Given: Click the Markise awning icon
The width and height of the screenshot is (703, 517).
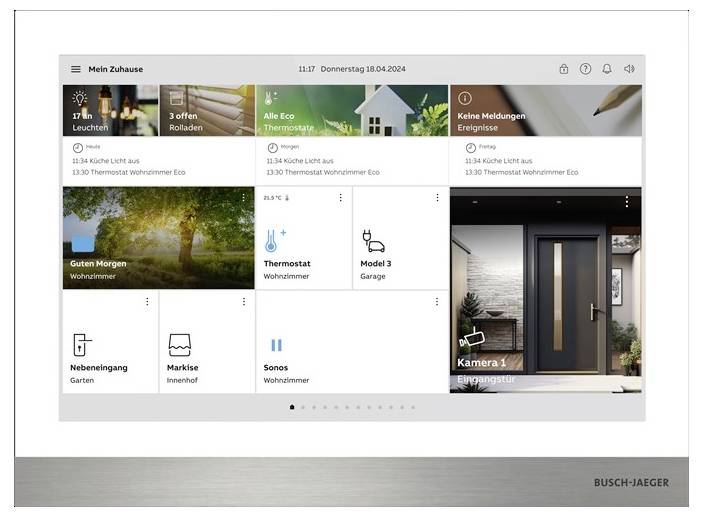Looking at the screenshot, I should click(x=179, y=345).
